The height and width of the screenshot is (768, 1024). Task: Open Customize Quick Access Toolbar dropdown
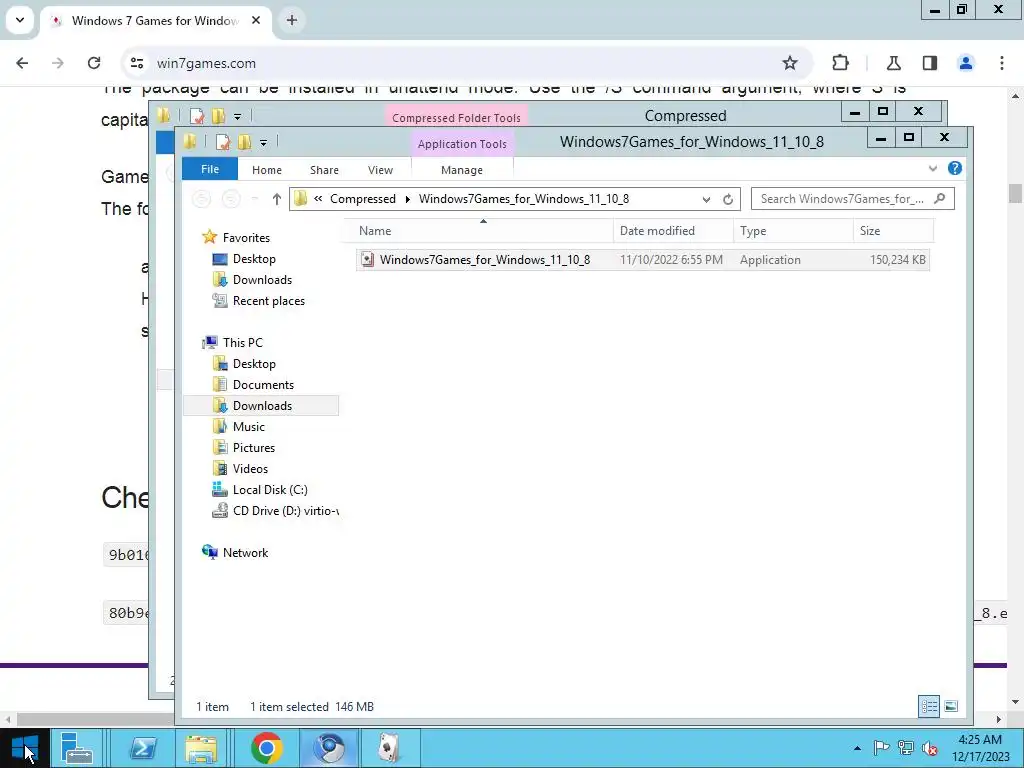pos(263,142)
